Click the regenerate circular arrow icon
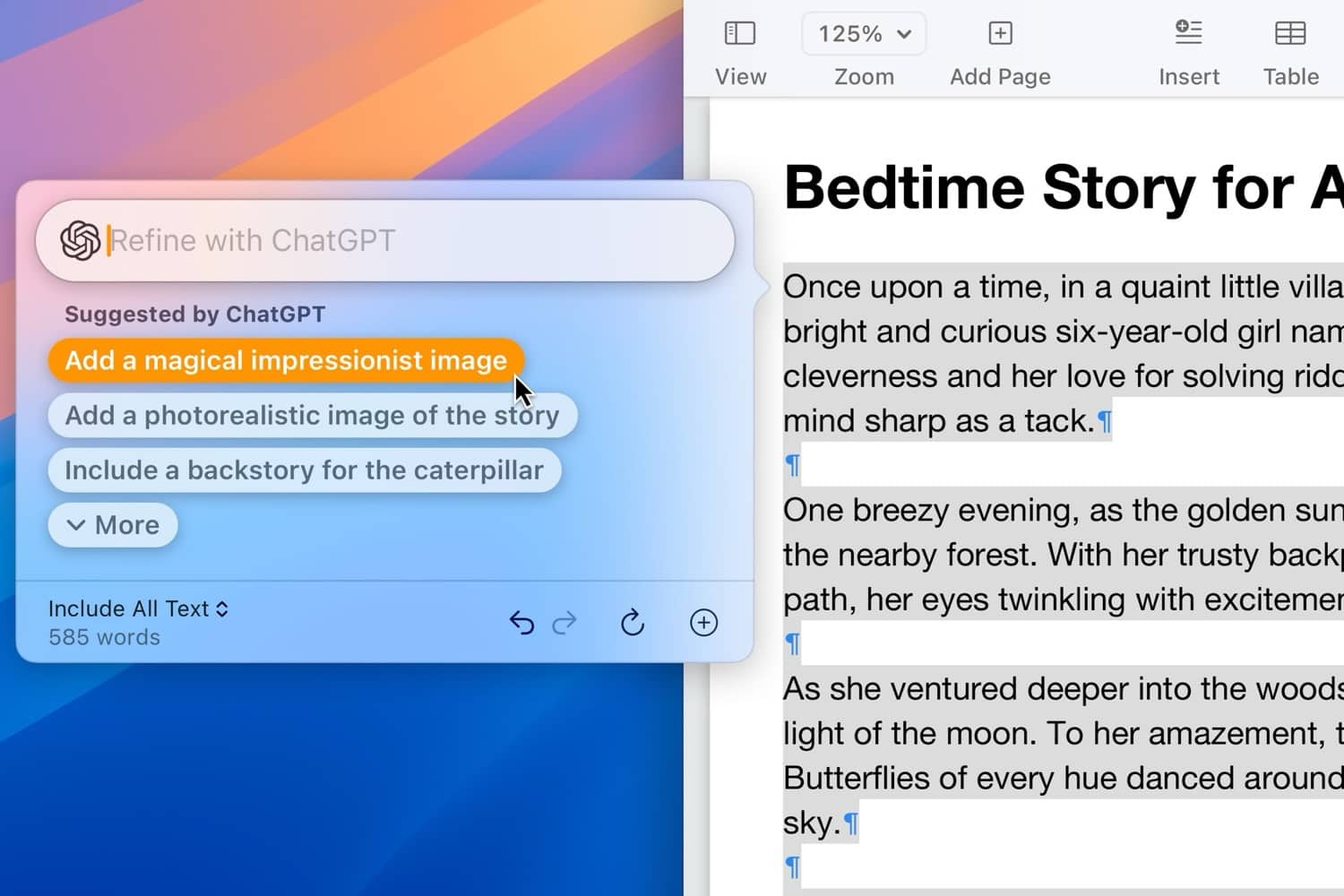Image resolution: width=1344 pixels, height=896 pixels. tap(633, 622)
